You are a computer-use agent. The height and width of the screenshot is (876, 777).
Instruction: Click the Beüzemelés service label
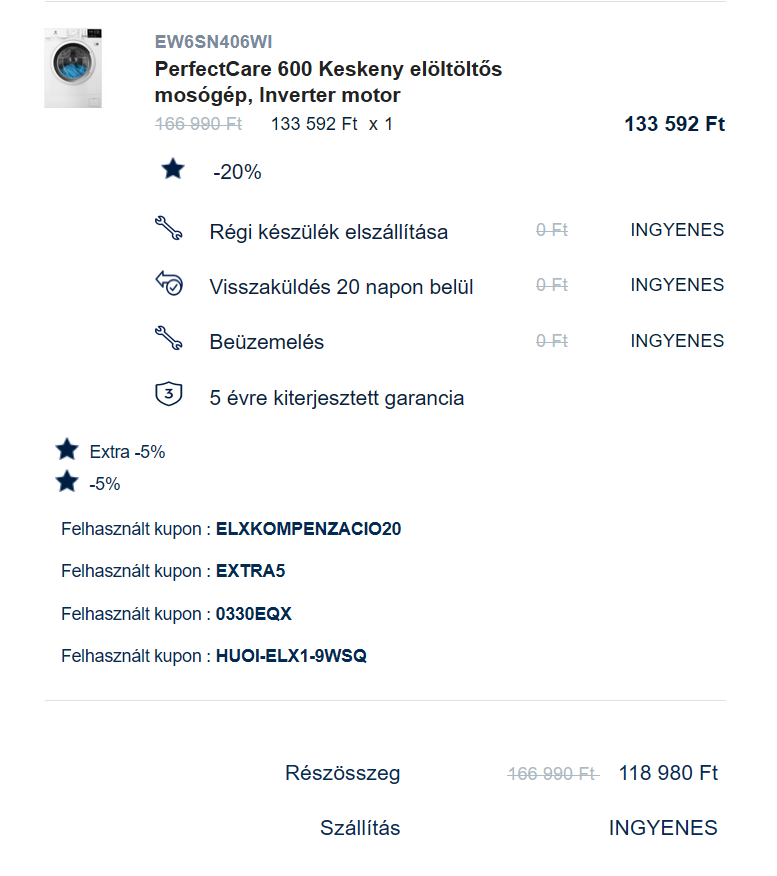tap(266, 342)
